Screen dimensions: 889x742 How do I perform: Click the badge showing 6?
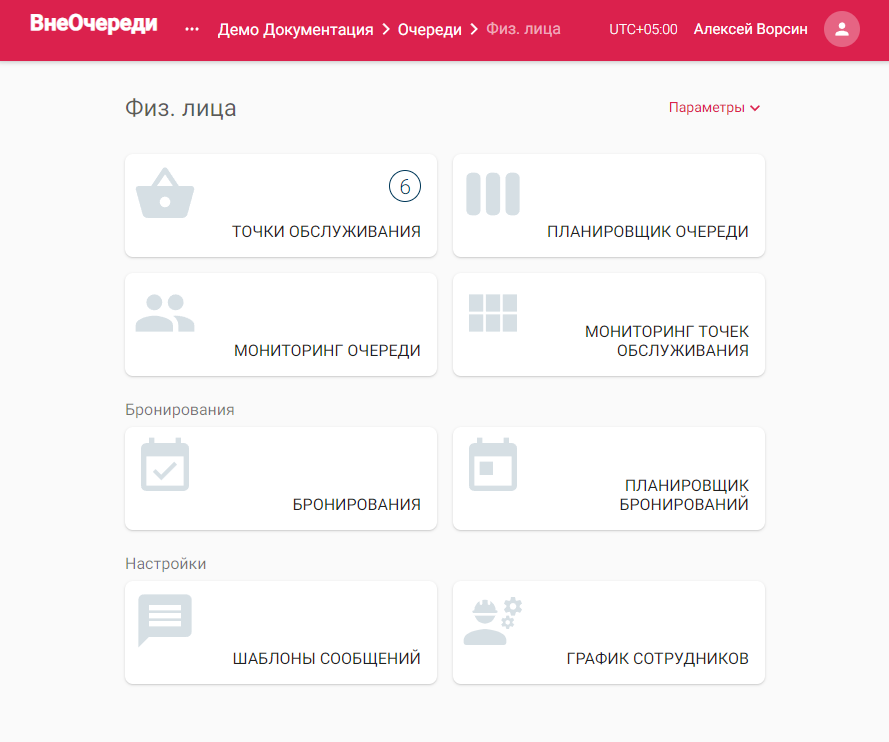pyautogui.click(x=405, y=186)
